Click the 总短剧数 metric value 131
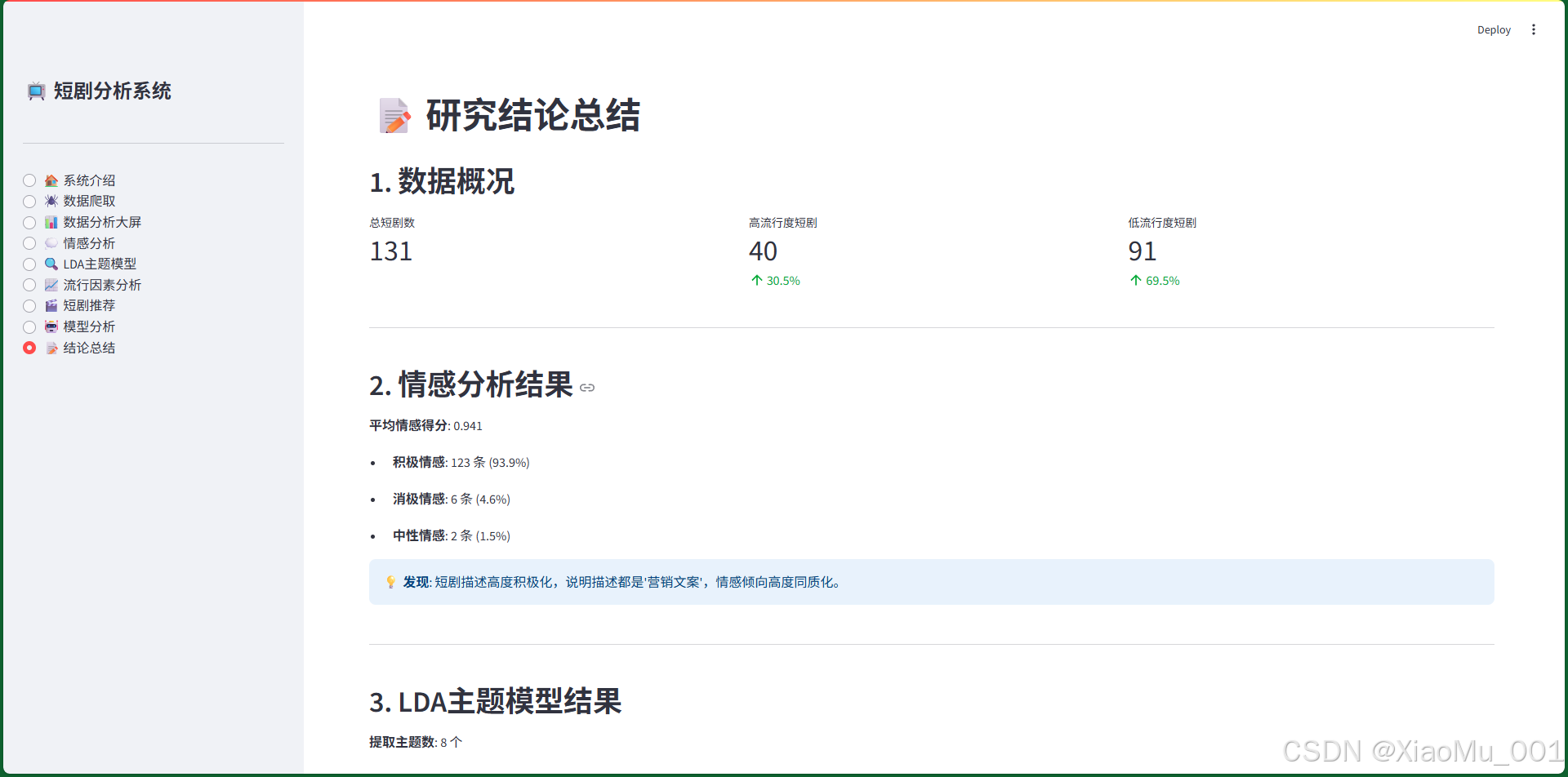This screenshot has height=777, width=1568. click(x=391, y=251)
